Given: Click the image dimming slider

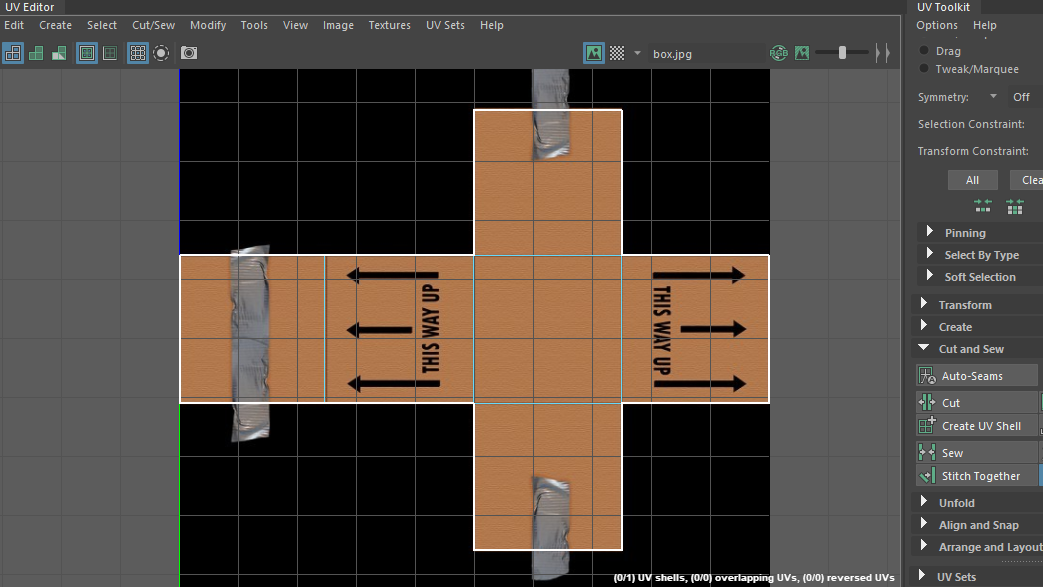Looking at the screenshot, I should 842,53.
